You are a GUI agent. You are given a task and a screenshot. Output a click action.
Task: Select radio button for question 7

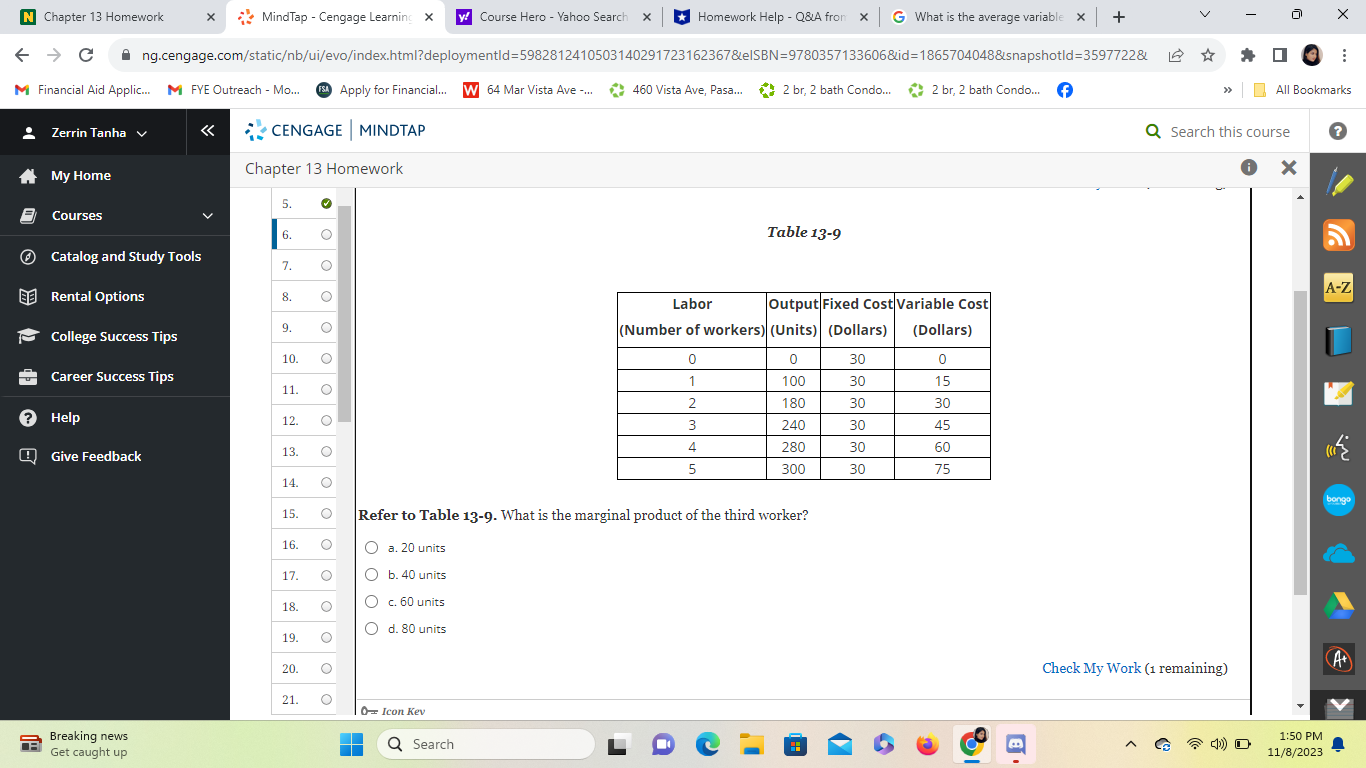[x=327, y=265]
